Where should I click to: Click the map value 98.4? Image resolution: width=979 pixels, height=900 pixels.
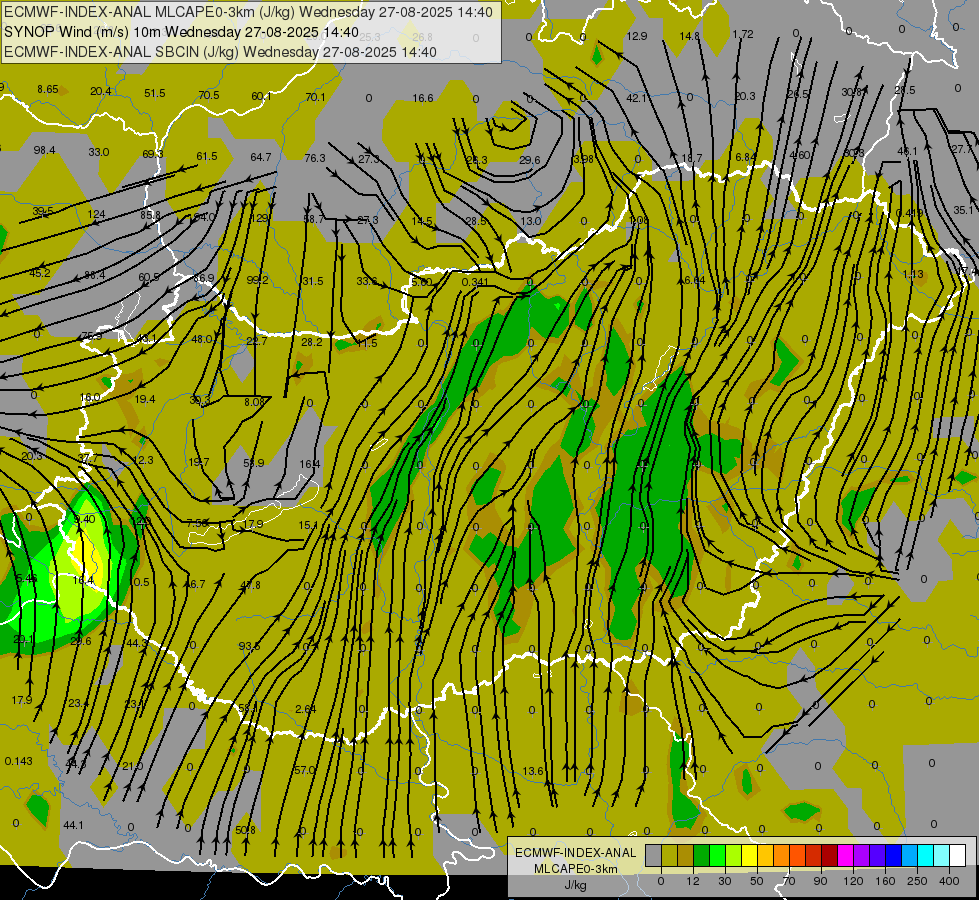tap(44, 150)
